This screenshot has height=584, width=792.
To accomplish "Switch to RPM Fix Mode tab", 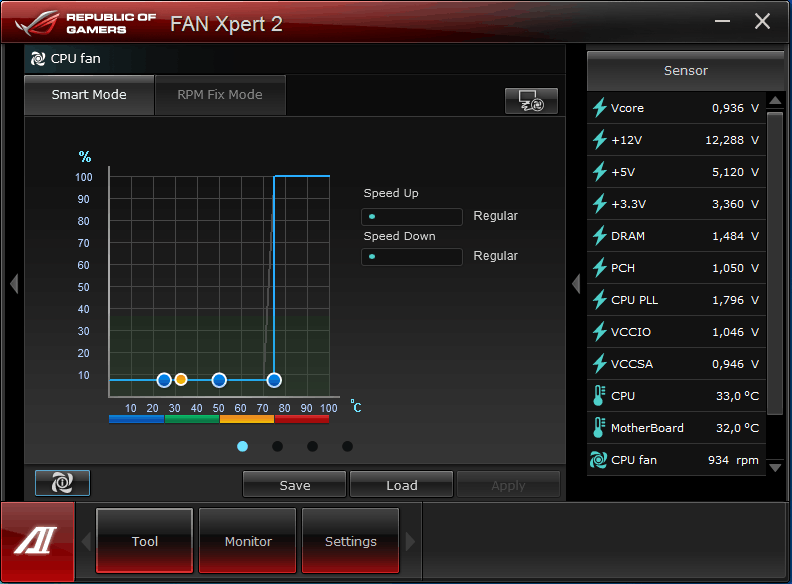I will (x=220, y=95).
